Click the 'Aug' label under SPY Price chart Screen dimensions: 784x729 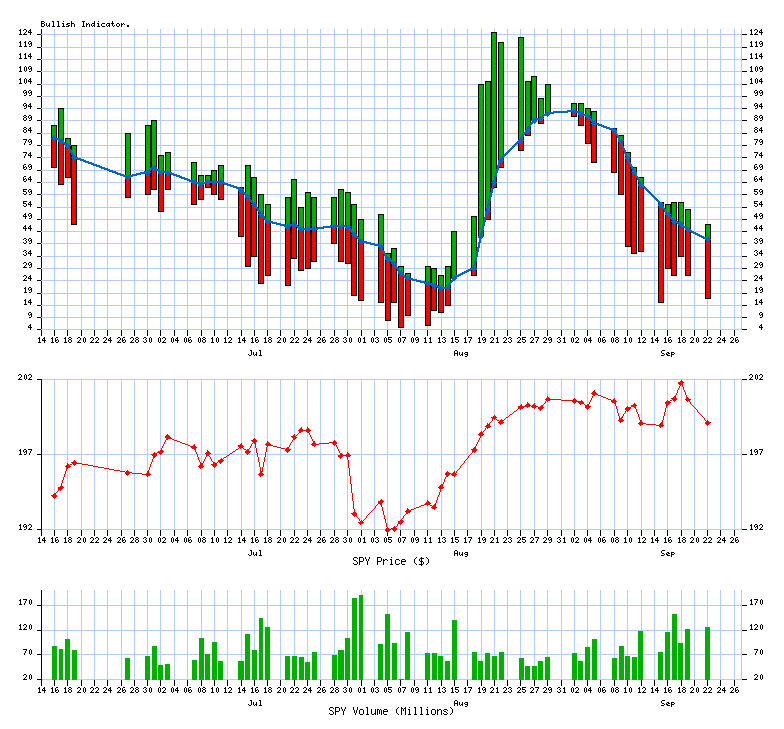461,552
